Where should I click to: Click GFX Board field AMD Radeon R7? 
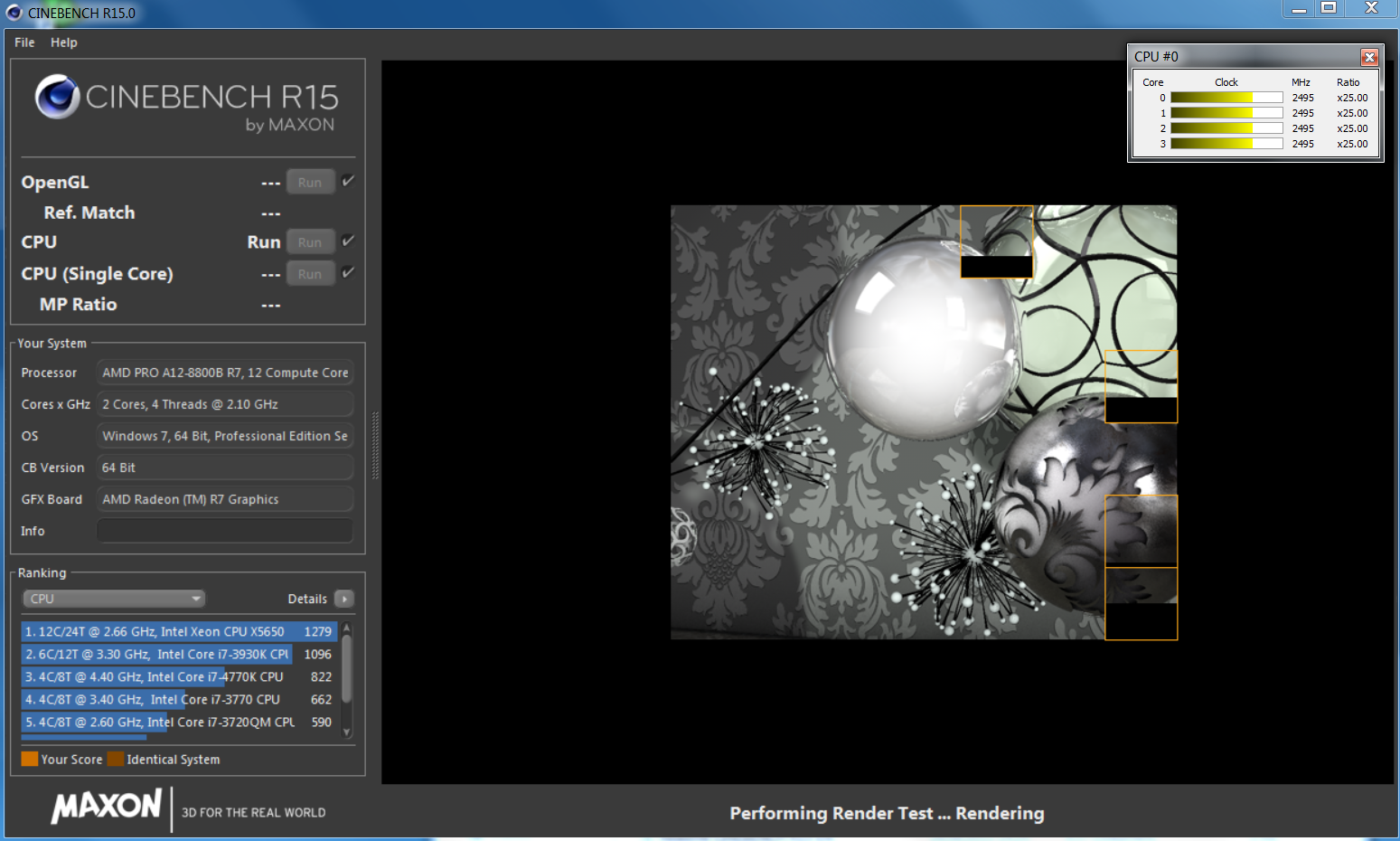coord(224,499)
